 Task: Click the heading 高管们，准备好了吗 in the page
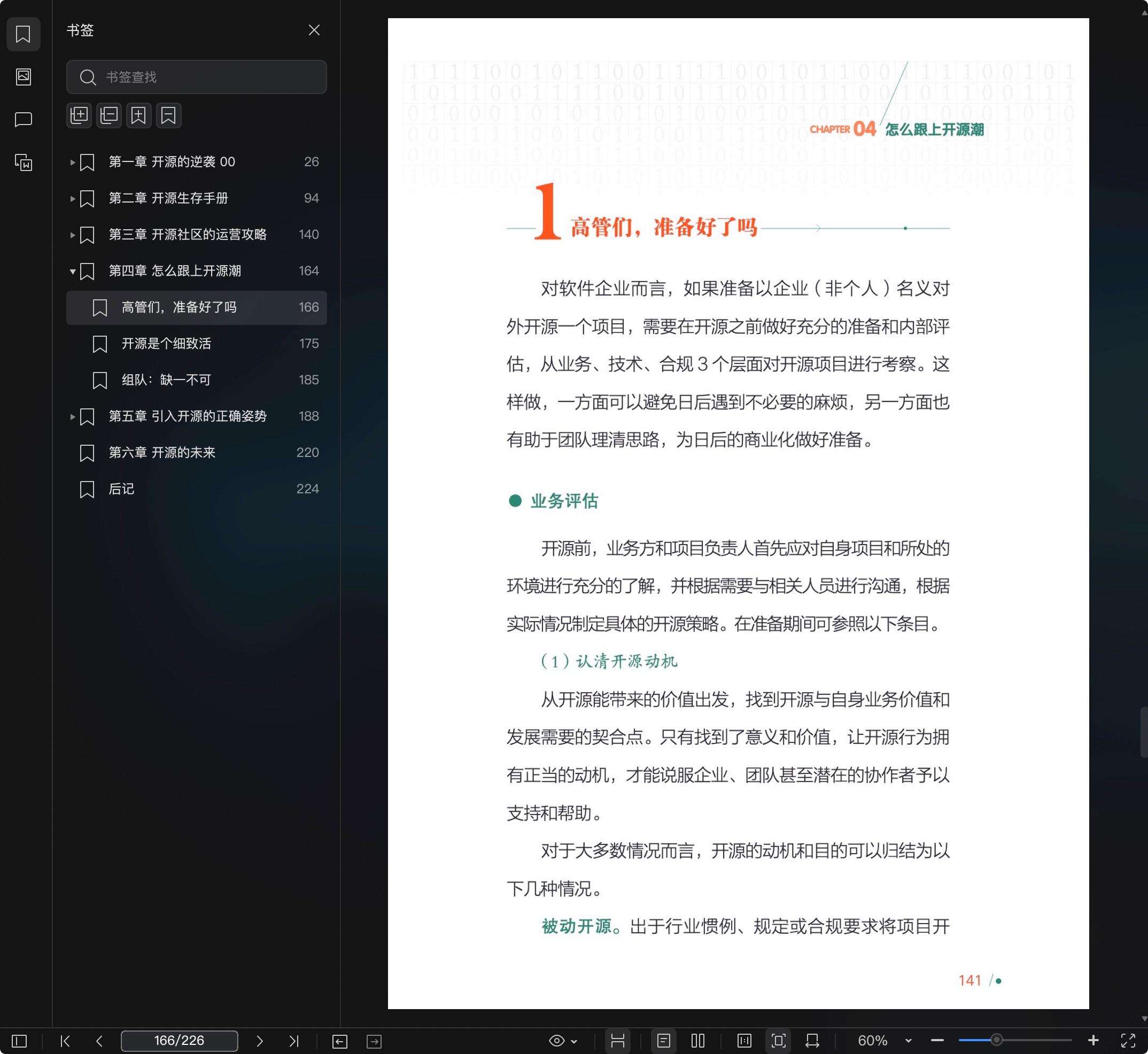pyautogui.click(x=663, y=227)
